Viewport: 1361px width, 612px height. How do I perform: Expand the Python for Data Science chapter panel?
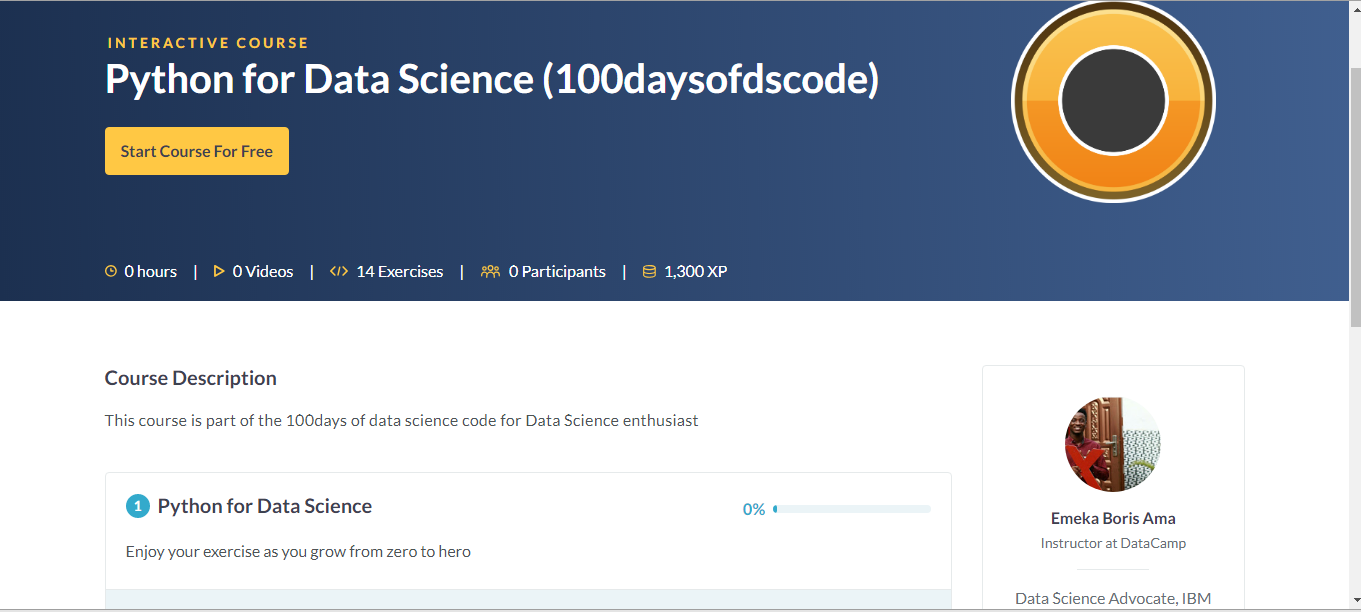(263, 506)
